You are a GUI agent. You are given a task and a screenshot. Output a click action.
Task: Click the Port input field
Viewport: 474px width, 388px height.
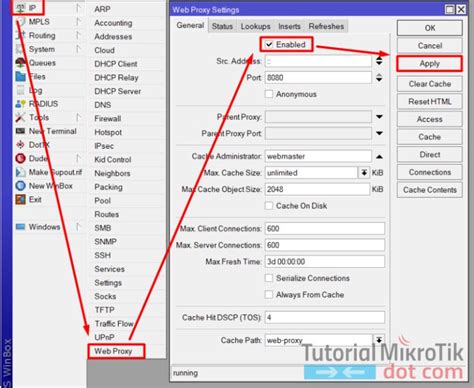tap(318, 78)
